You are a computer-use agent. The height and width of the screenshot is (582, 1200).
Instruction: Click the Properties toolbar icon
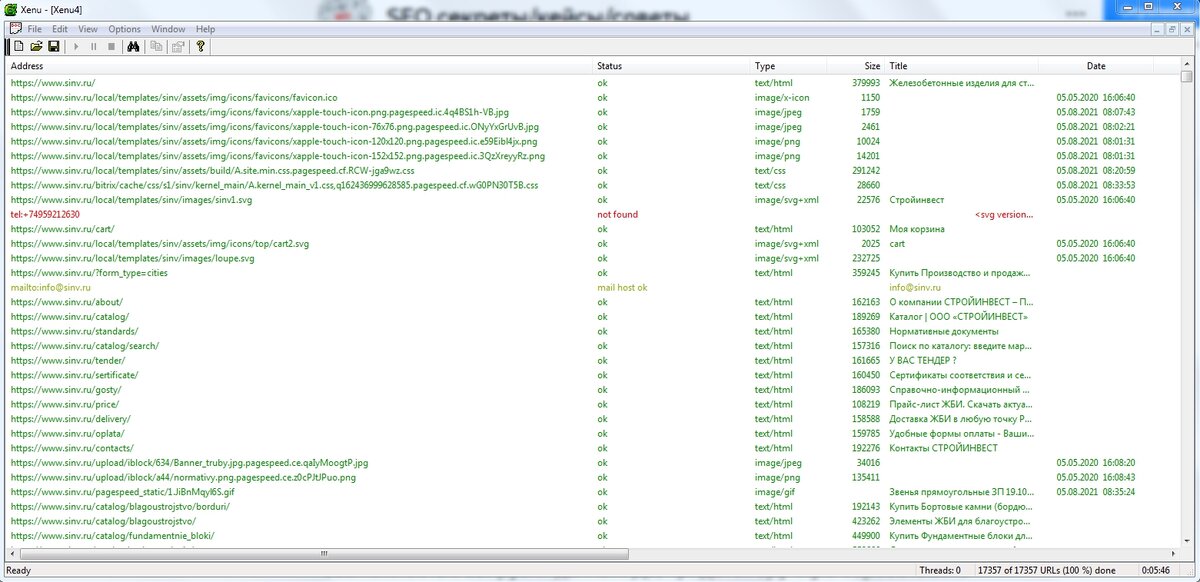[178, 46]
